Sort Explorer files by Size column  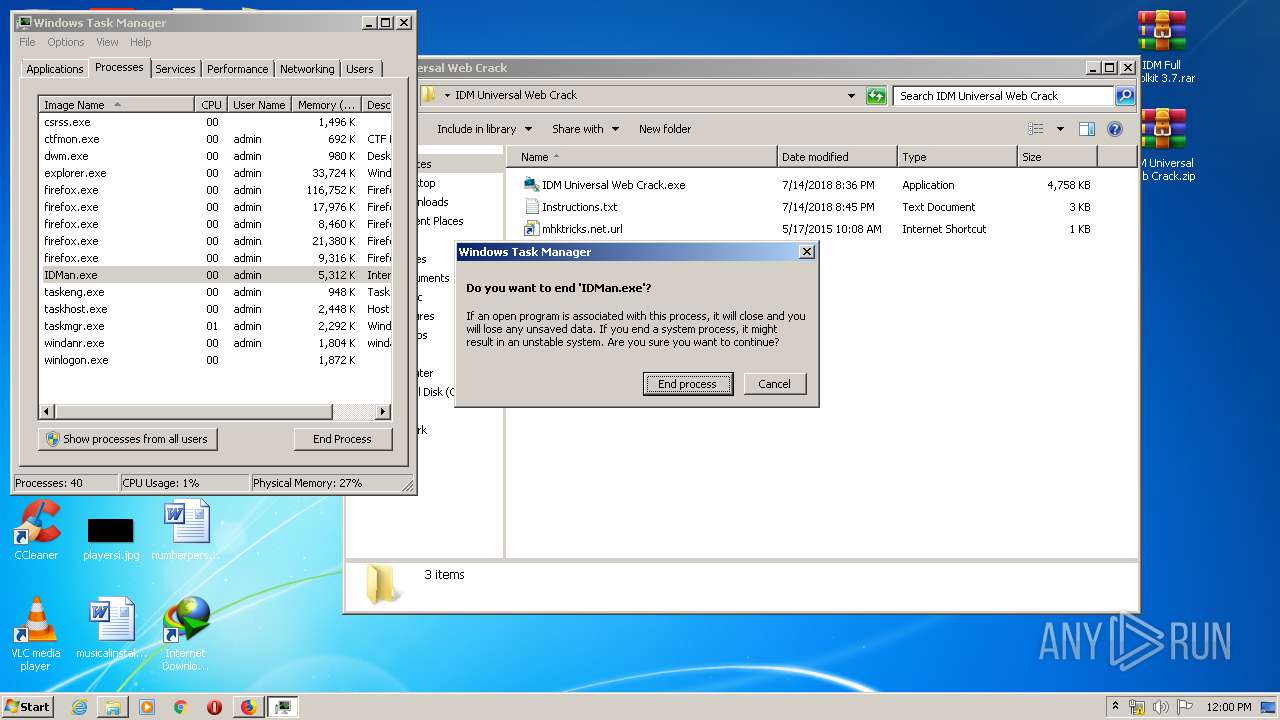pos(1057,157)
